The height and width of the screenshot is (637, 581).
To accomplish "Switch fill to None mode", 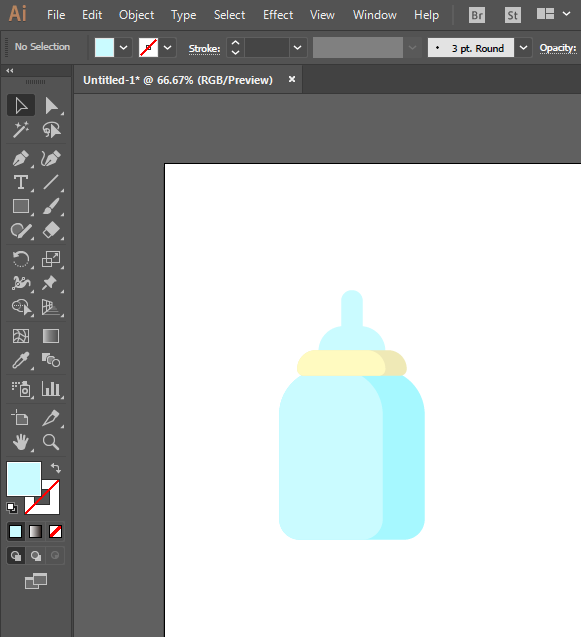I will (x=55, y=531).
